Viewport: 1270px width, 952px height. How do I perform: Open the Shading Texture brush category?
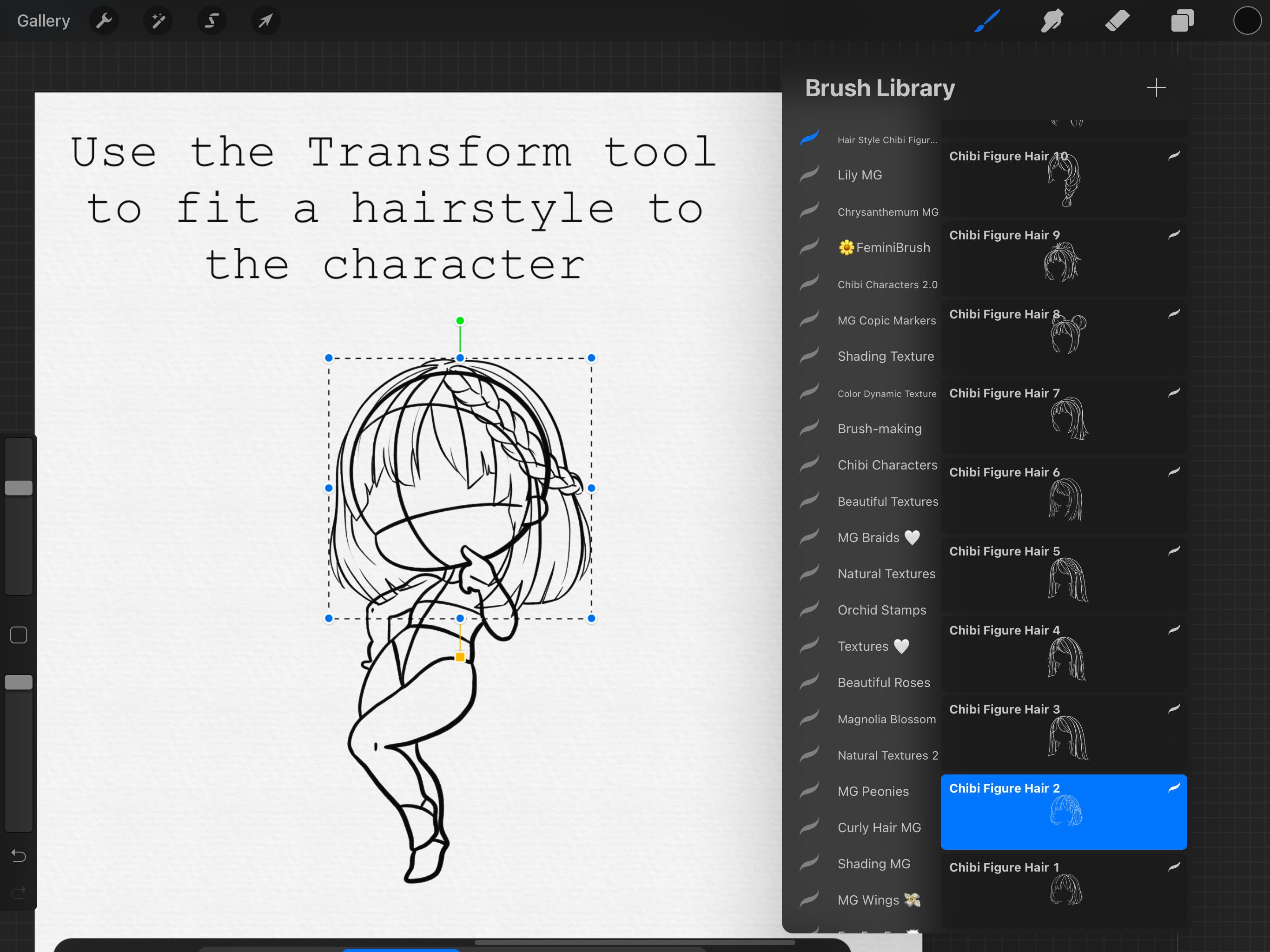(885, 356)
